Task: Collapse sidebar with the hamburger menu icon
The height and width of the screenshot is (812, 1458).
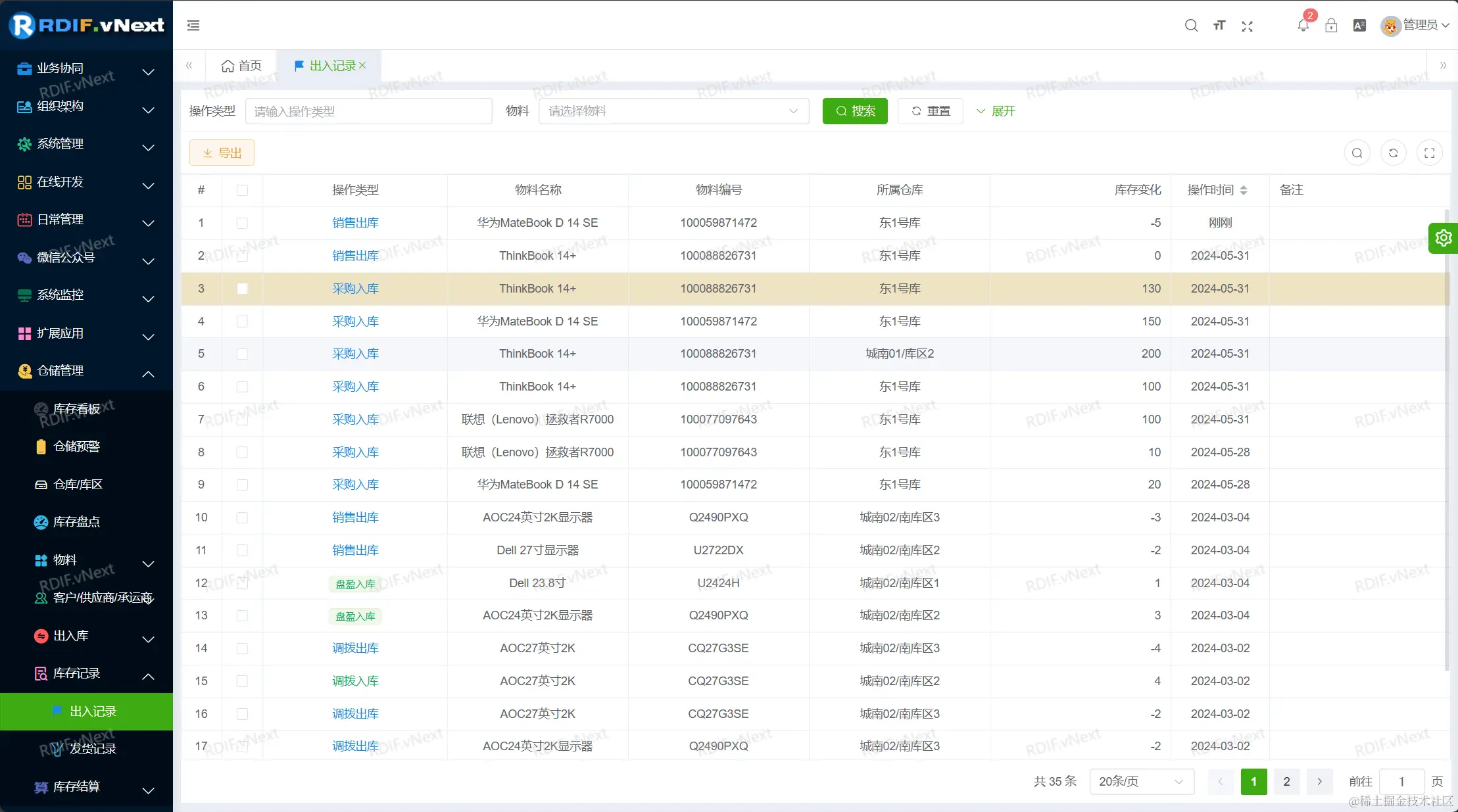Action: tap(193, 26)
